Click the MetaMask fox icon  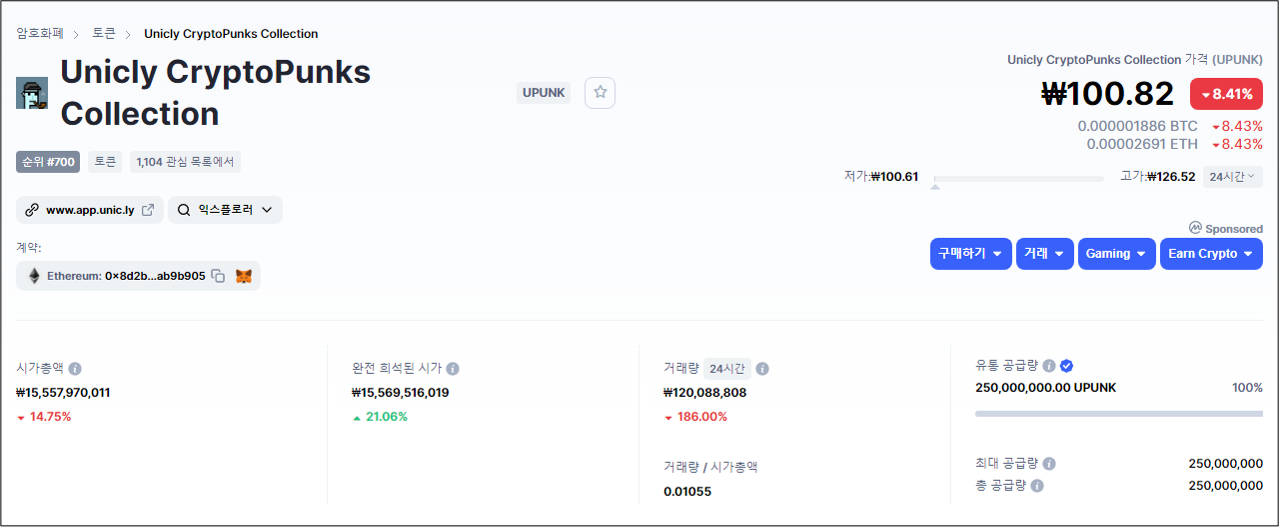(244, 276)
